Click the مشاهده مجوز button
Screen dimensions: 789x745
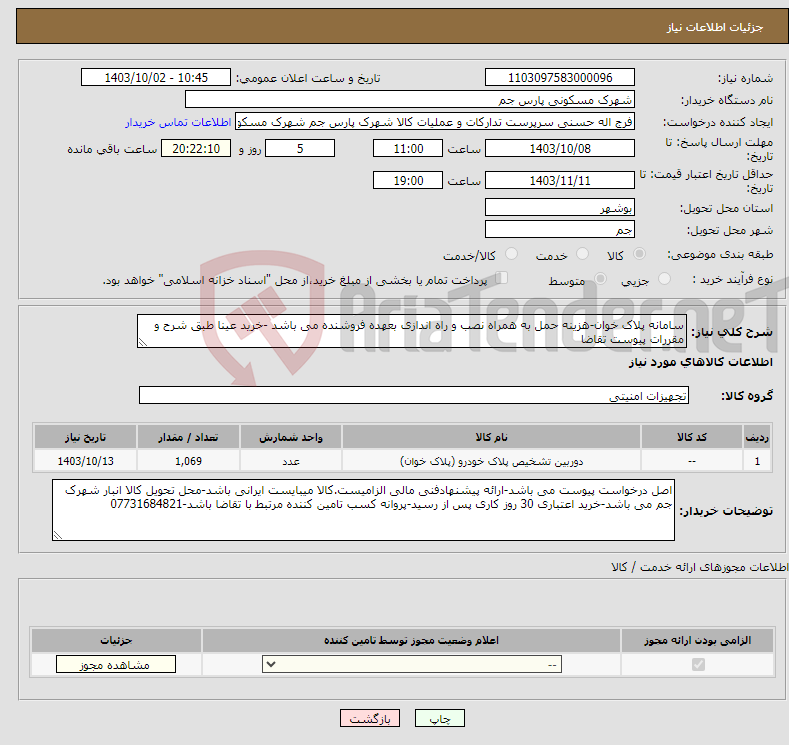click(x=116, y=665)
